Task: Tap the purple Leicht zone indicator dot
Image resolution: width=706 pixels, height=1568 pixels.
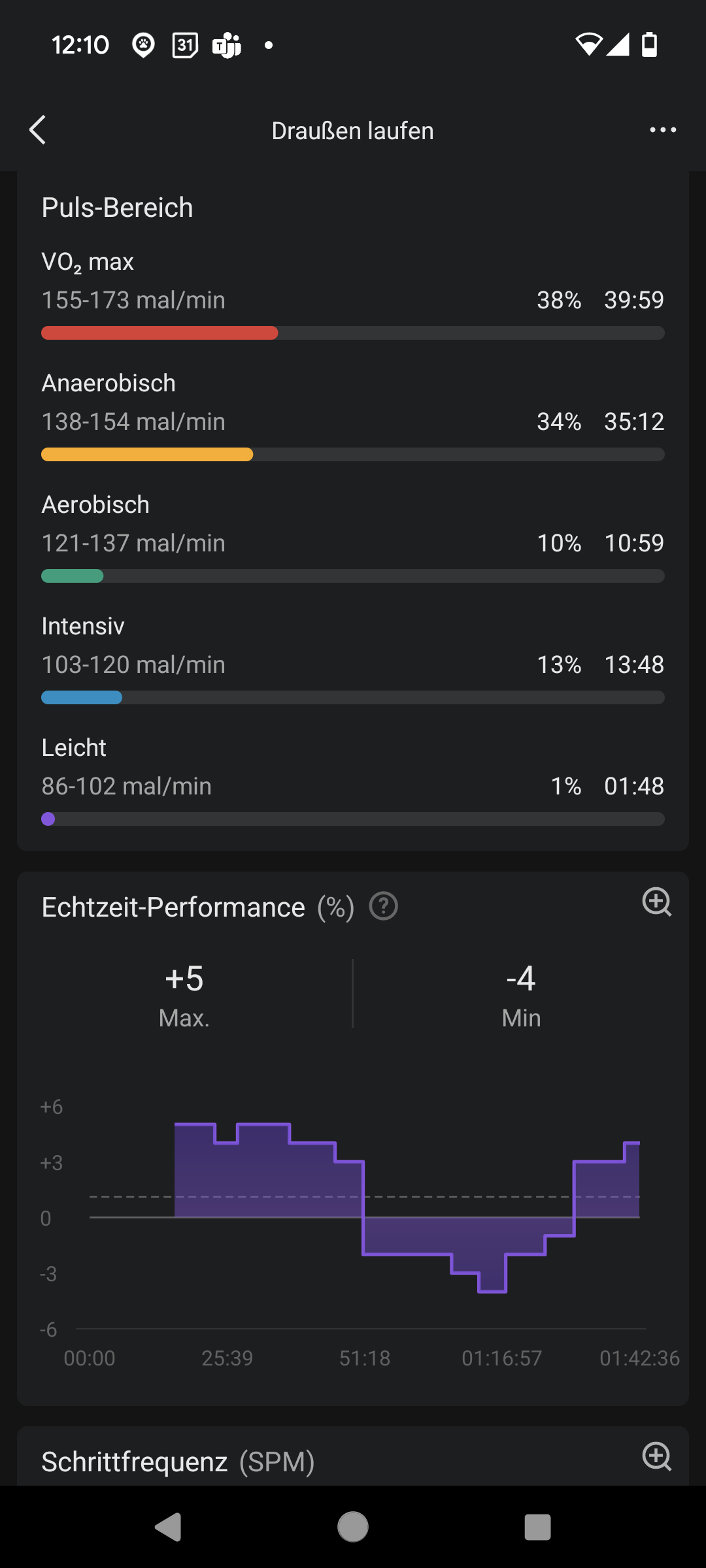Action: point(48,819)
